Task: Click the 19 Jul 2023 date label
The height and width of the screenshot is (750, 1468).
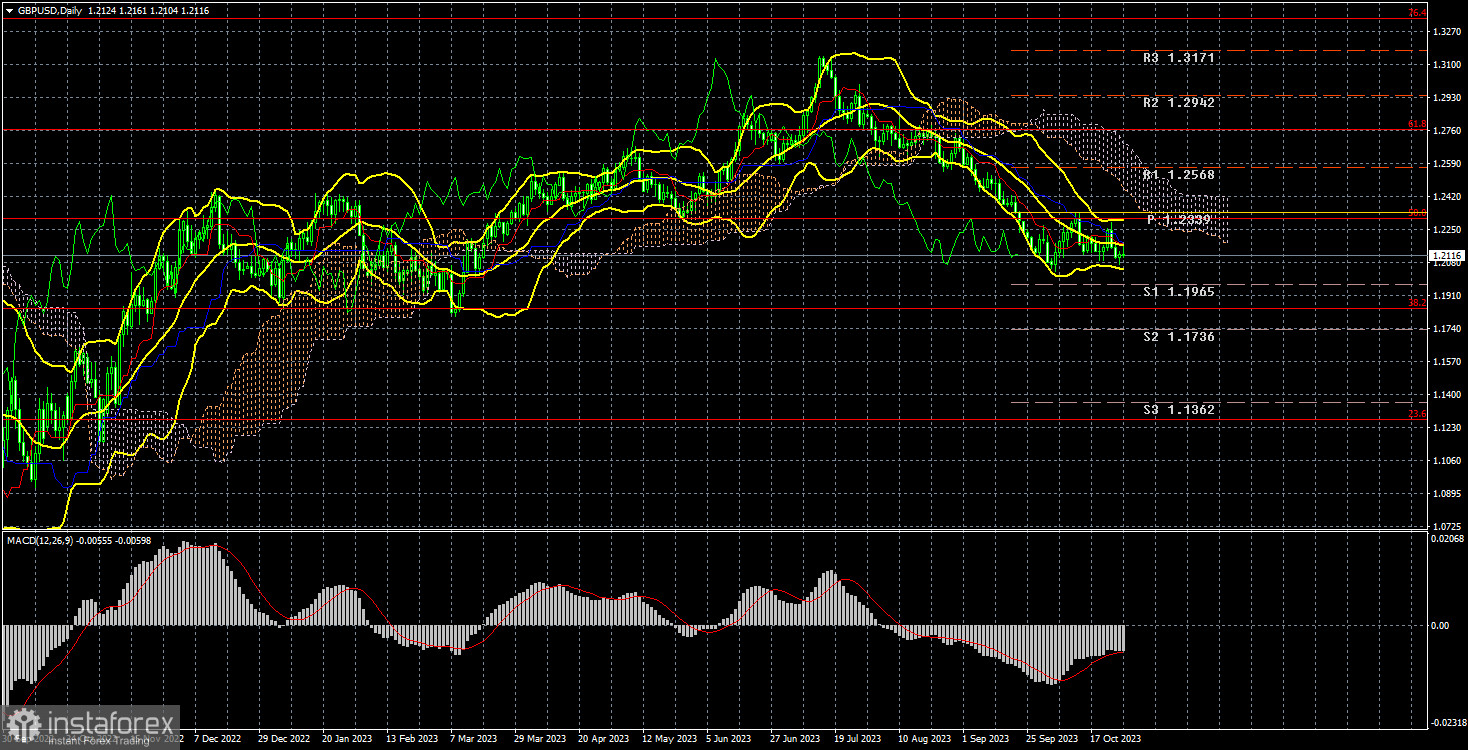Action: coord(859,739)
